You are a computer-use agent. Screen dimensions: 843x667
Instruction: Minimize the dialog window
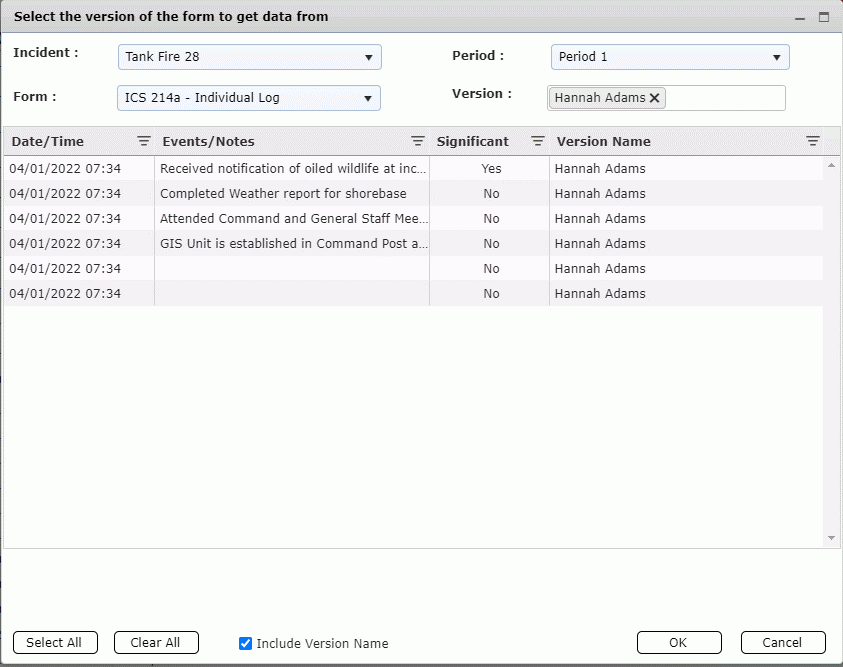[799, 17]
